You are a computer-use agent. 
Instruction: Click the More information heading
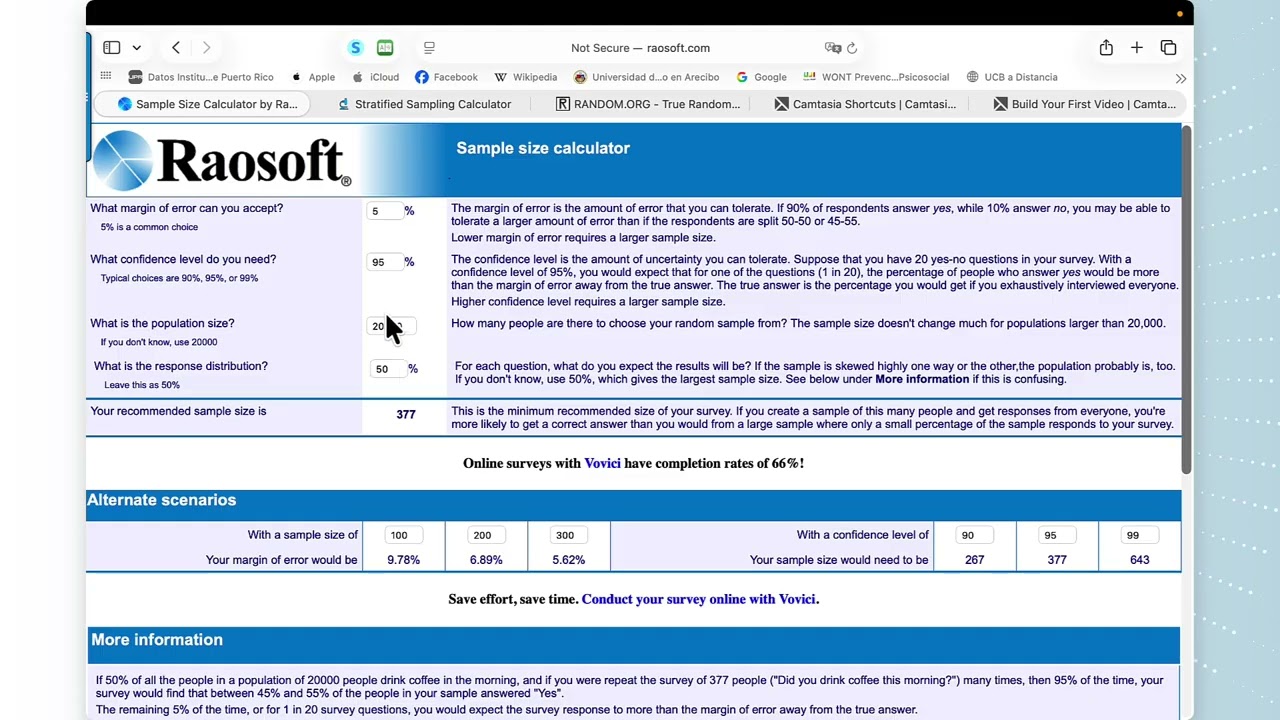click(157, 640)
